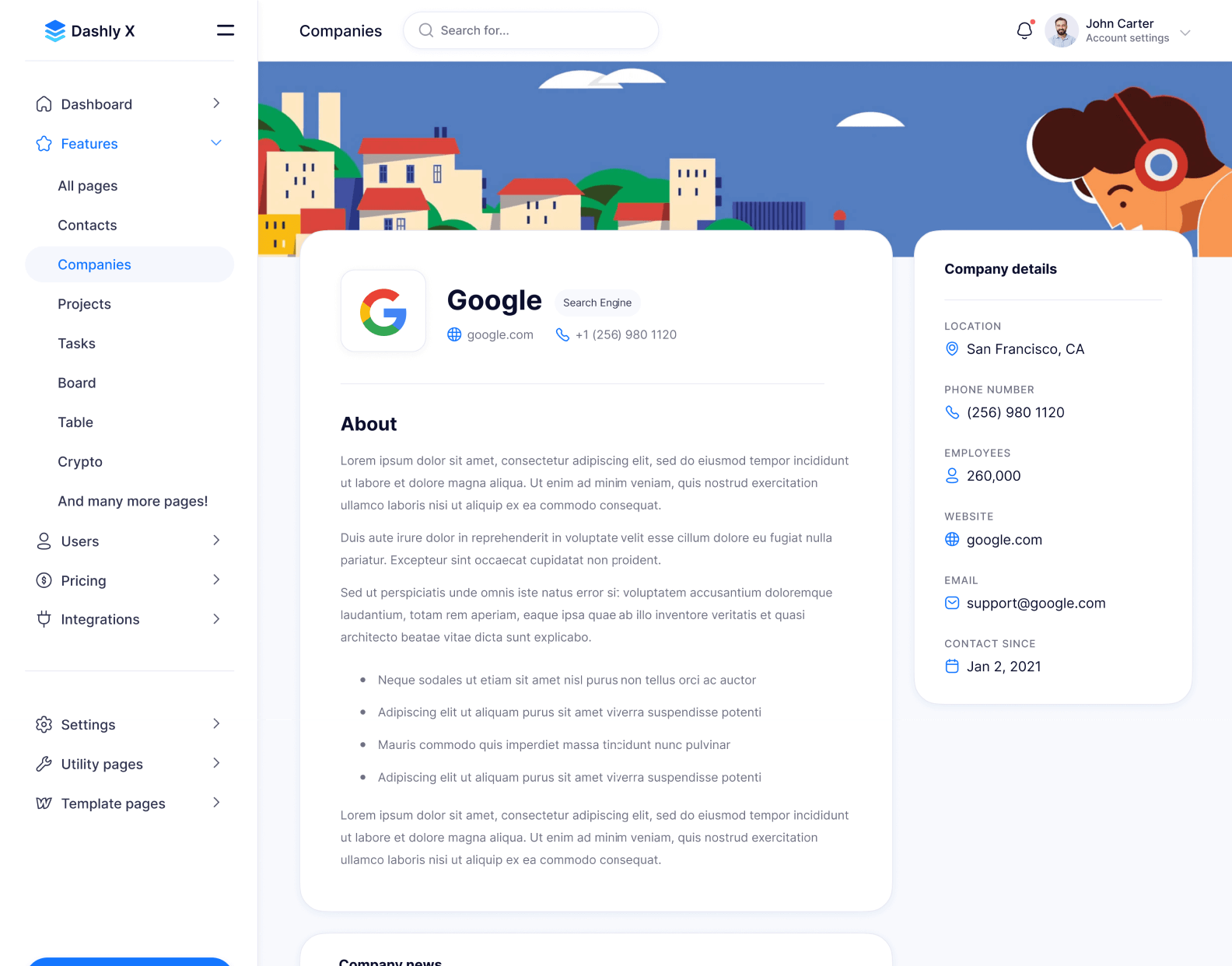Click the phone icon beside +1 (256) 980 1120

(562, 334)
